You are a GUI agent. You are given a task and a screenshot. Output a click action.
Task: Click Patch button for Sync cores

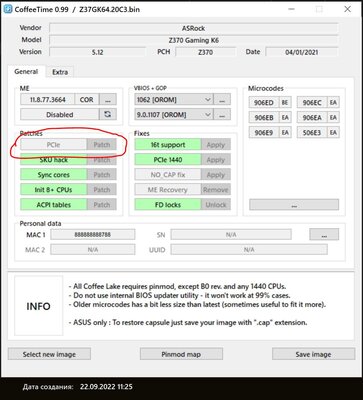point(102,175)
